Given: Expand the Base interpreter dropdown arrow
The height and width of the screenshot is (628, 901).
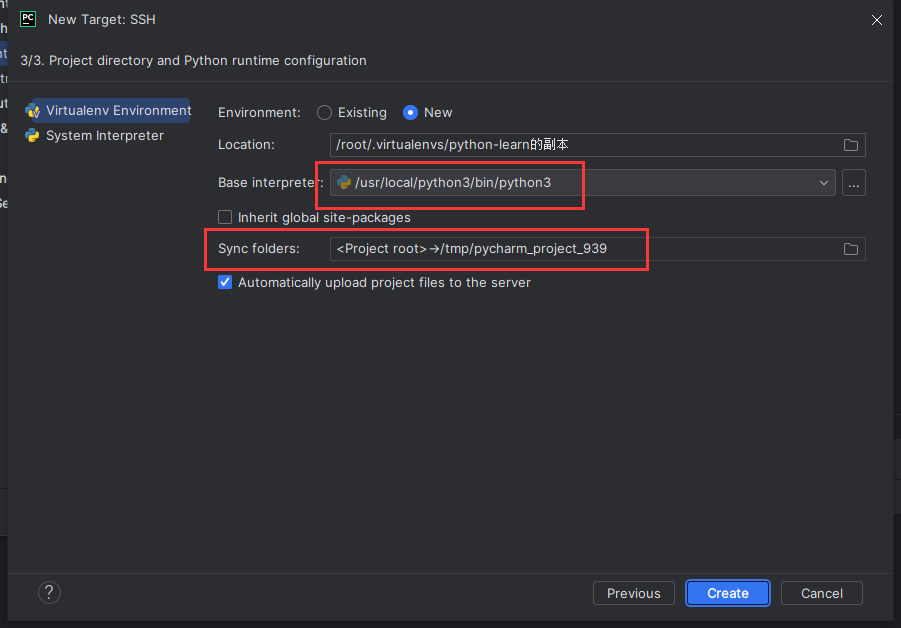Looking at the screenshot, I should point(824,183).
